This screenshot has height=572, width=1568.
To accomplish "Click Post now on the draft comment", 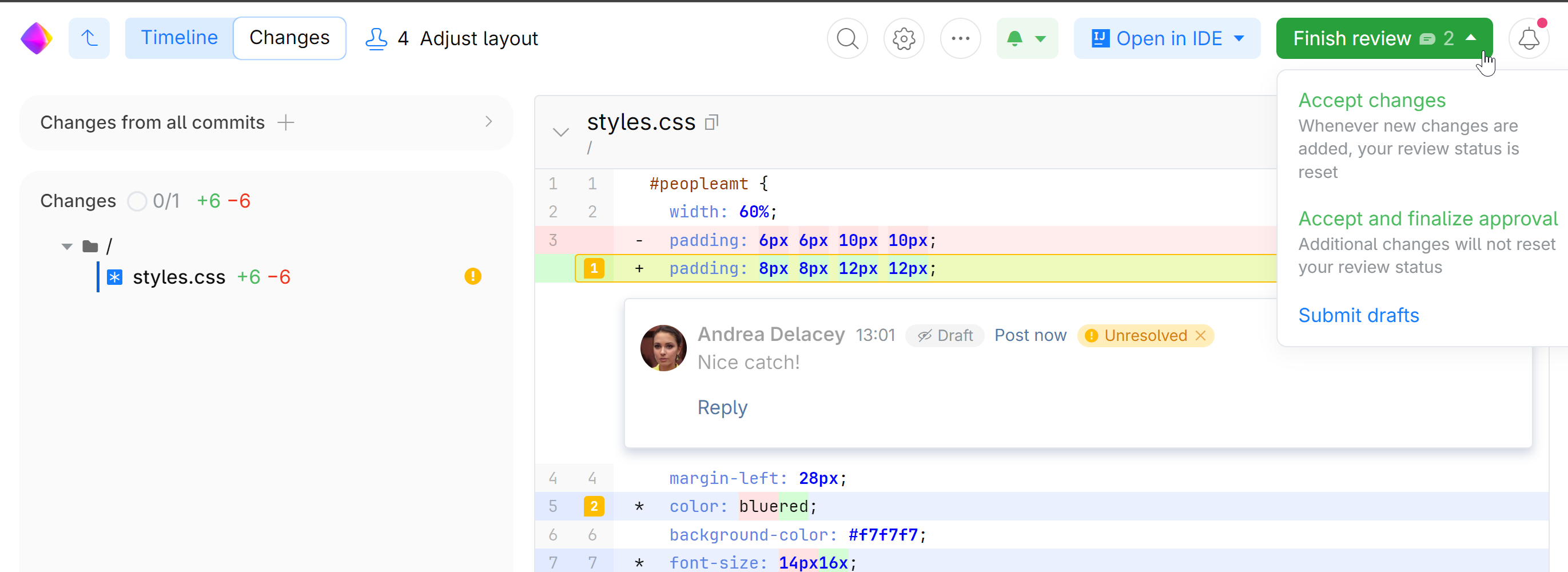I will [x=1030, y=336].
